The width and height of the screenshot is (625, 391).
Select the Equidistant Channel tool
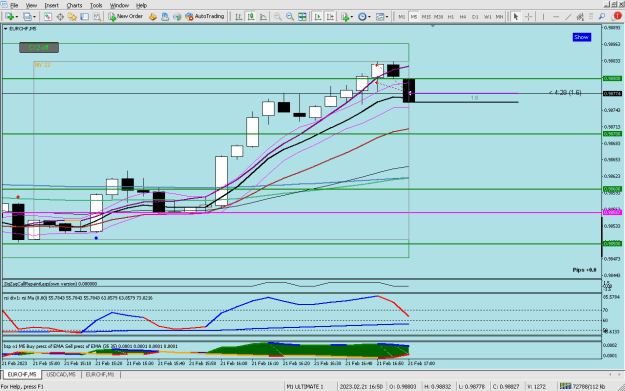[580, 17]
